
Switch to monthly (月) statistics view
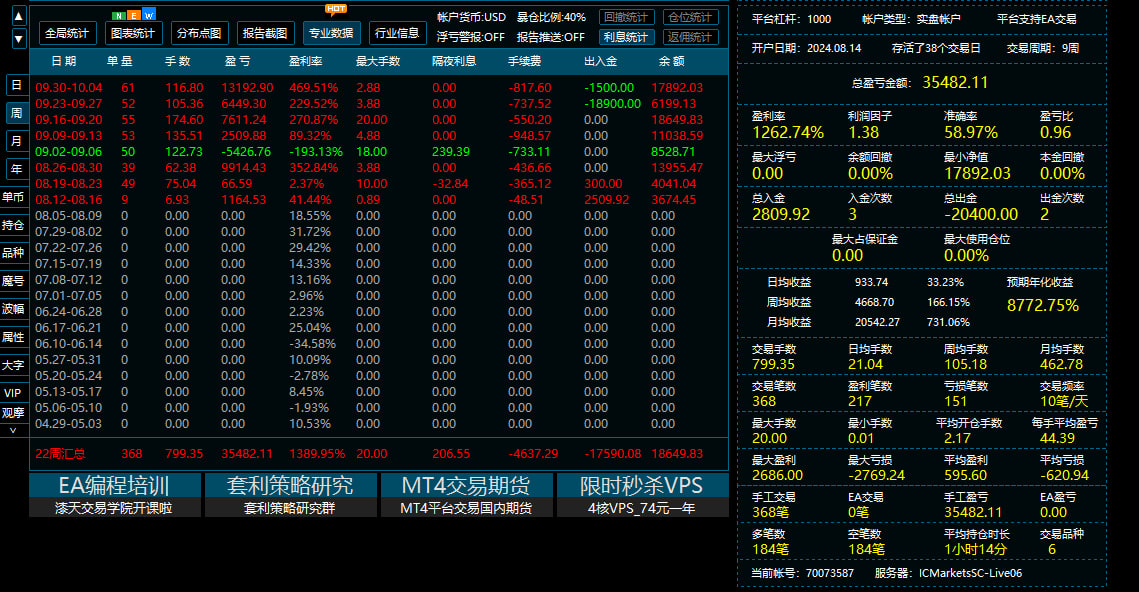pos(16,141)
